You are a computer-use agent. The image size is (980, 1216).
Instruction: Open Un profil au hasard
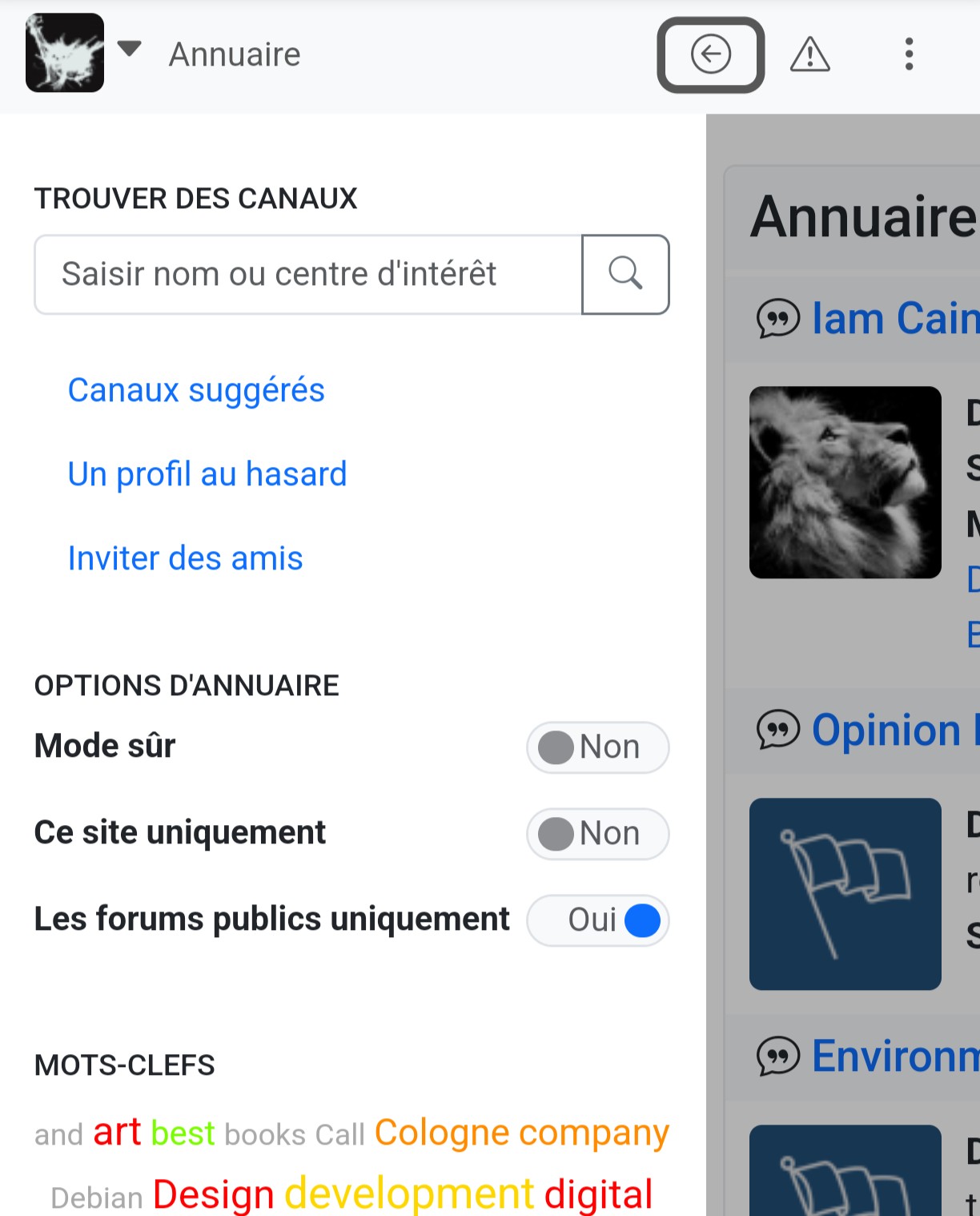coord(207,474)
